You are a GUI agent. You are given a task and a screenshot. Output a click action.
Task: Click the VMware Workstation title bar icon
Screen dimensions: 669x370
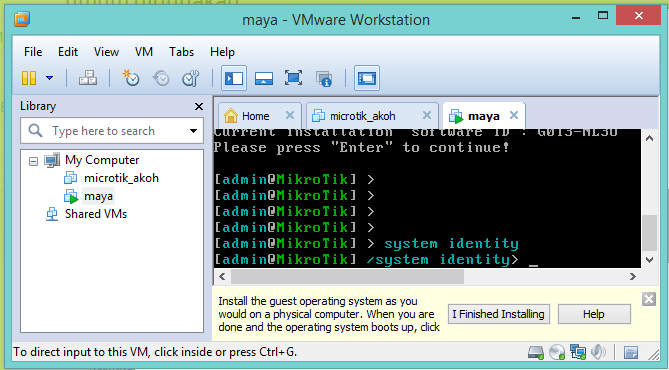click(x=21, y=19)
